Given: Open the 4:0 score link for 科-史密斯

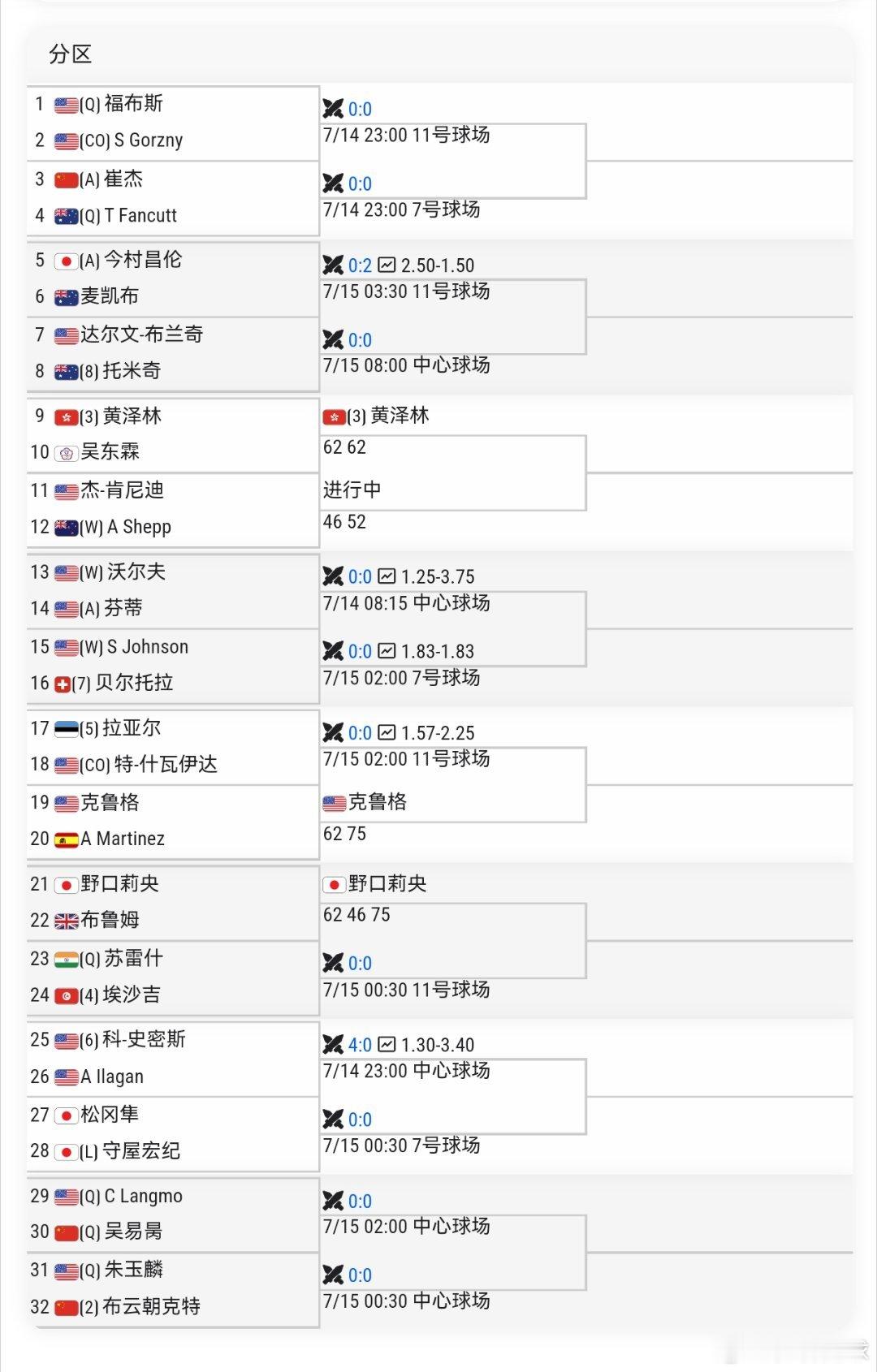Looking at the screenshot, I should point(360,1045).
